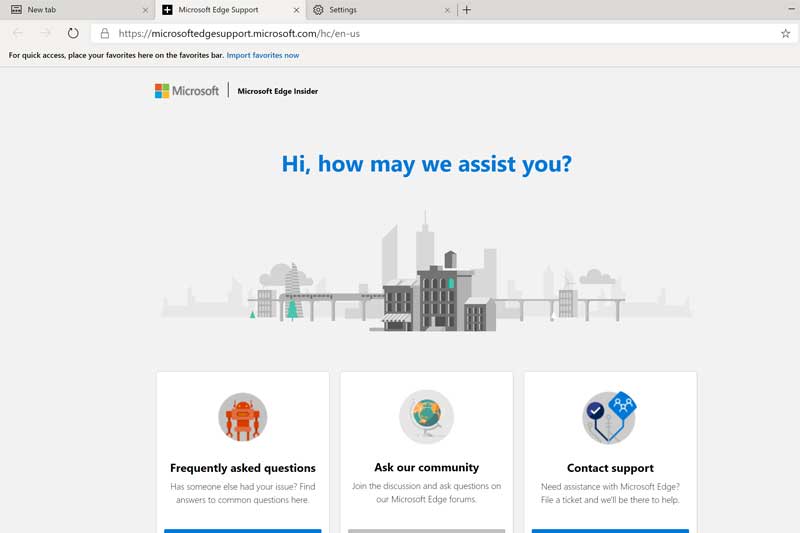The height and width of the screenshot is (533, 800).
Task: Minimize the browser window
Action: 791,9
